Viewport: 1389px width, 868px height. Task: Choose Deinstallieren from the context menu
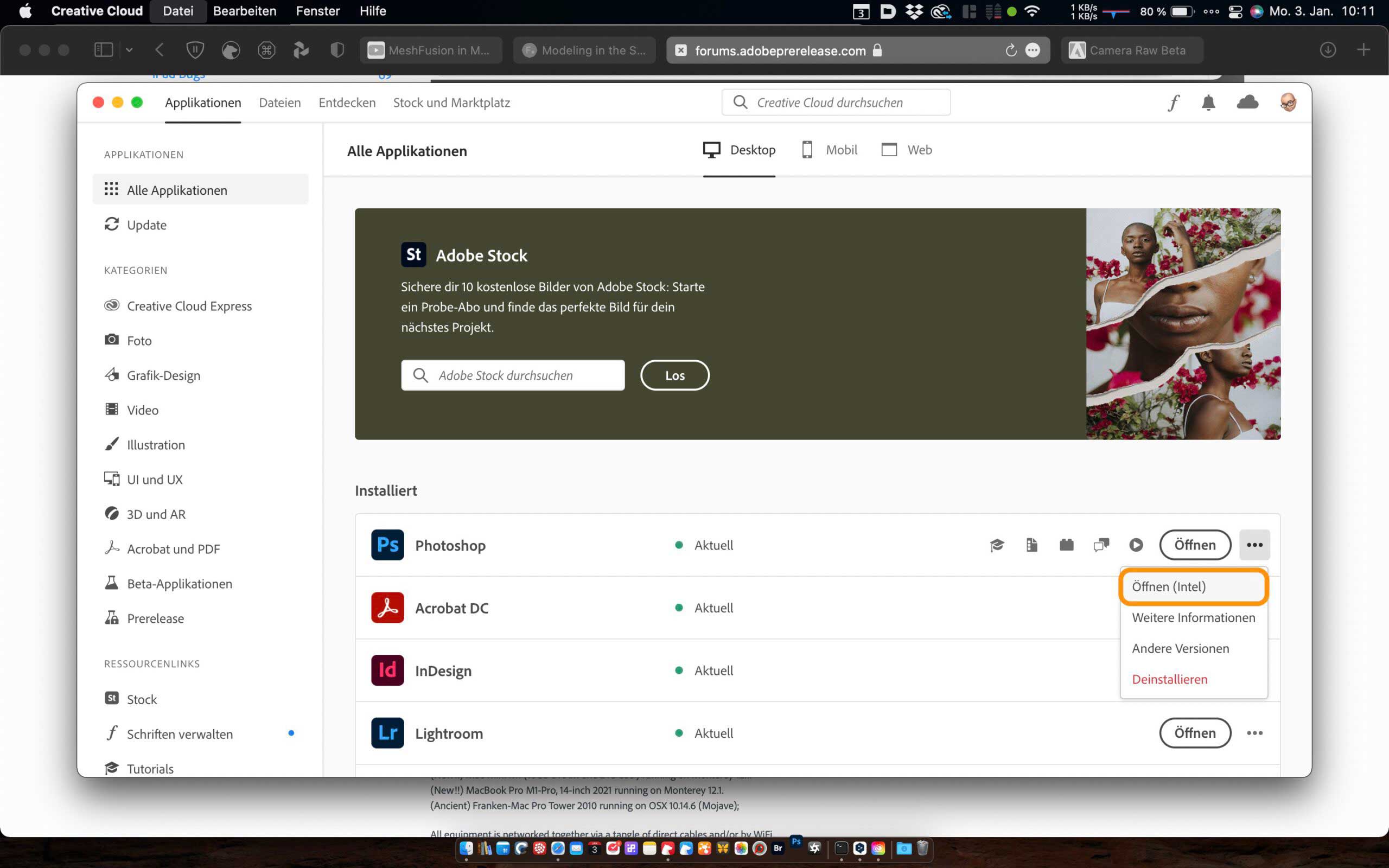(1169, 679)
